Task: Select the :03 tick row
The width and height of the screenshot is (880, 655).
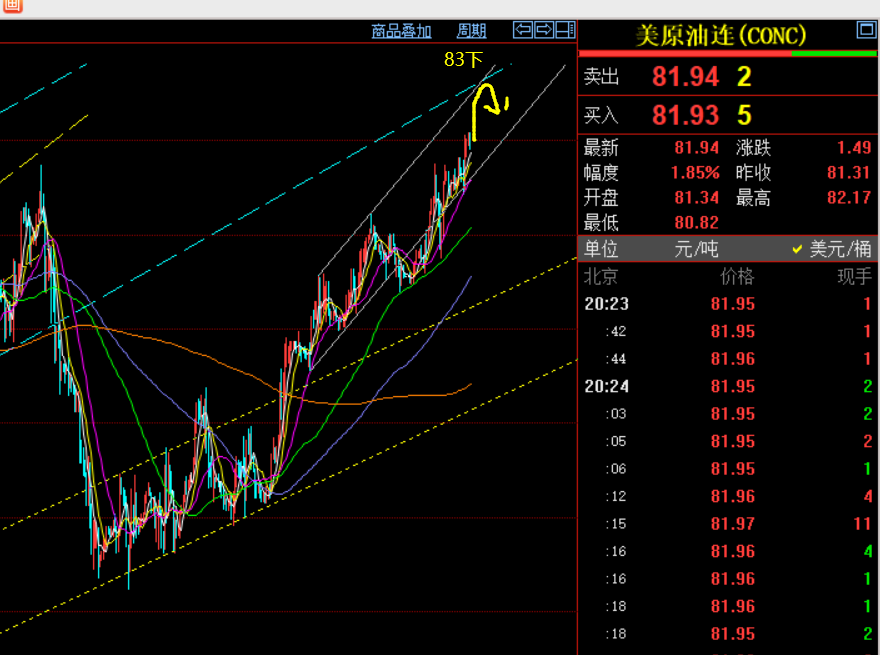Action: 728,414
